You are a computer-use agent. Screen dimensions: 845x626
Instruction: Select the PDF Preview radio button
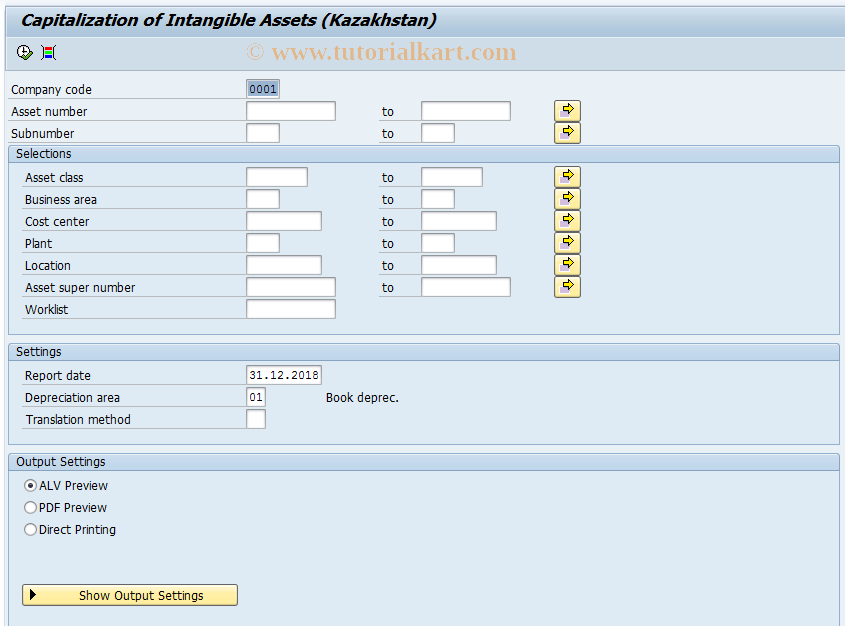(x=31, y=508)
